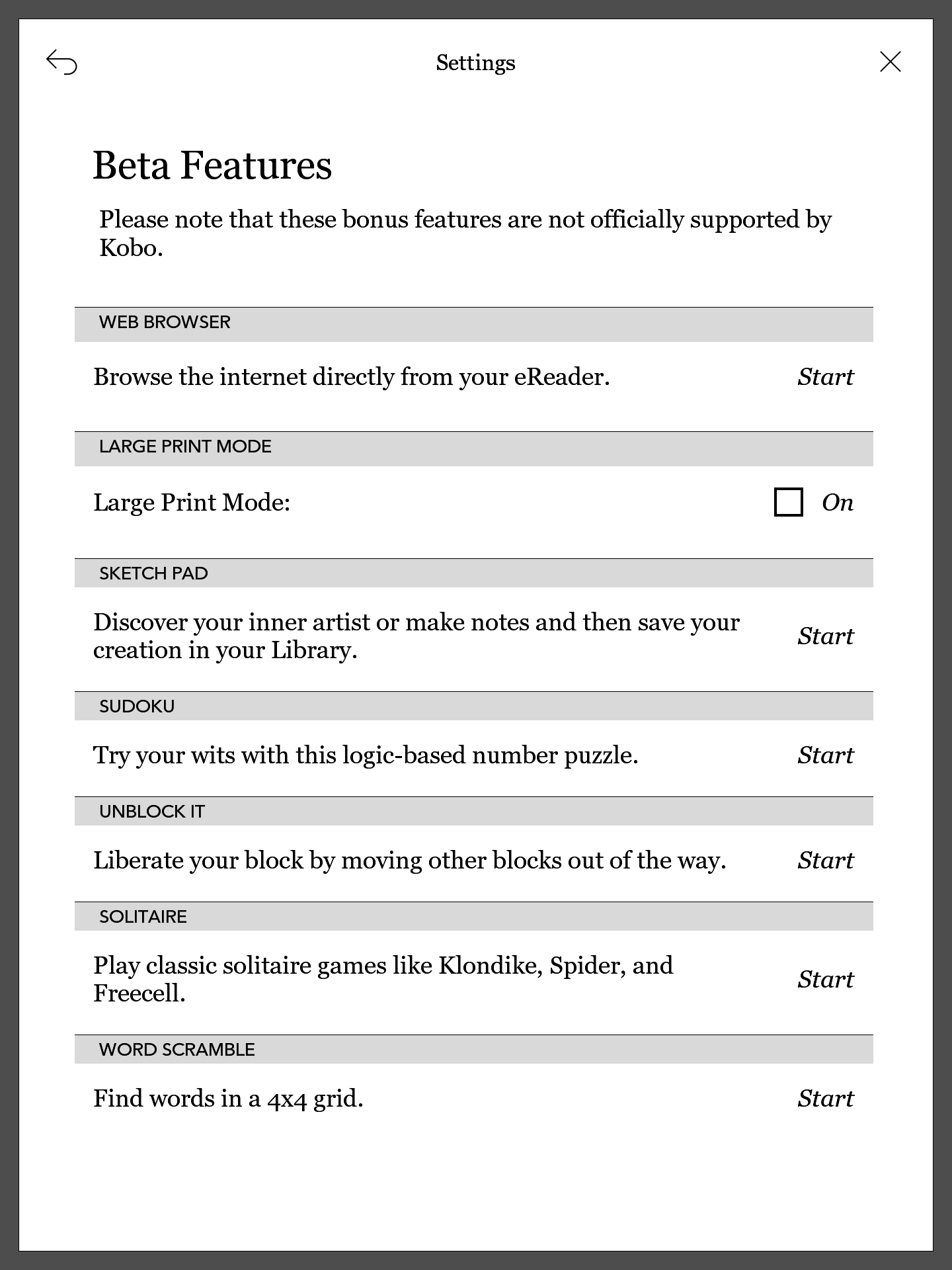Select the SUDOKU section header

click(x=137, y=706)
